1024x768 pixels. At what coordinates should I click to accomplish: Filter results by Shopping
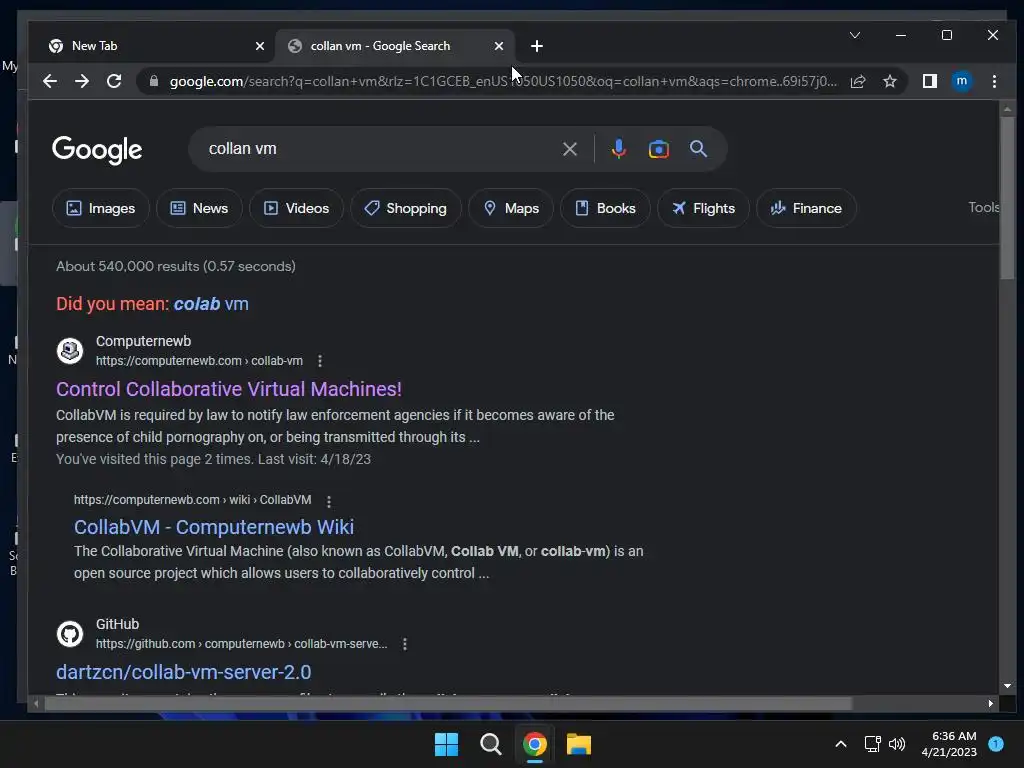[x=406, y=208]
